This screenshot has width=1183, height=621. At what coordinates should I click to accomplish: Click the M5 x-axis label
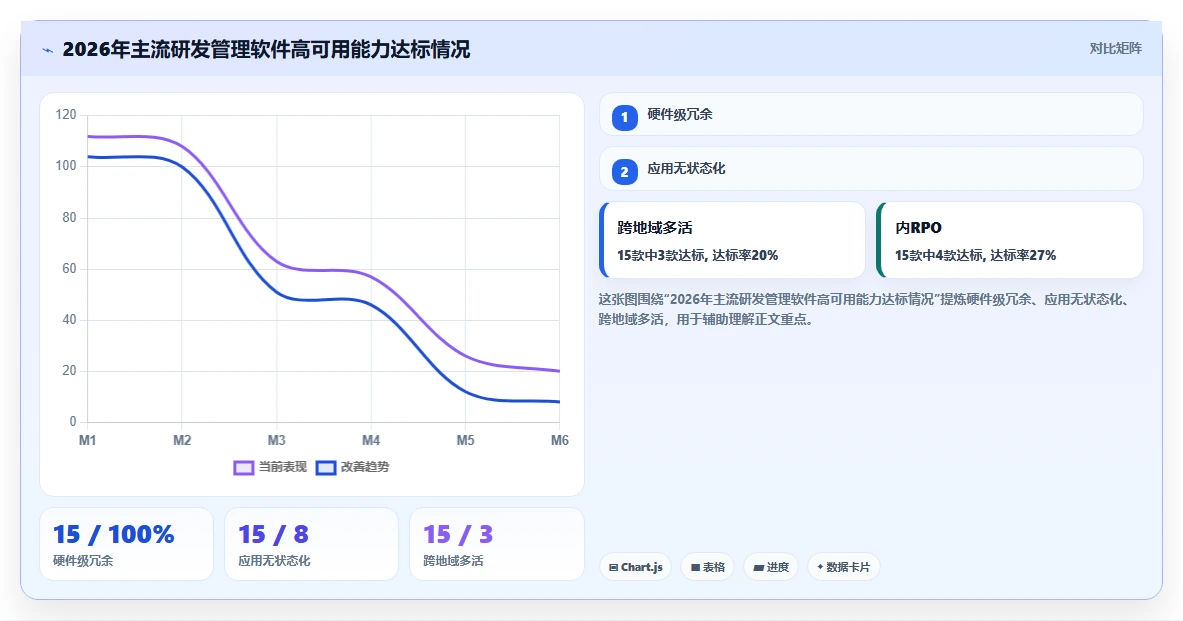(466, 440)
